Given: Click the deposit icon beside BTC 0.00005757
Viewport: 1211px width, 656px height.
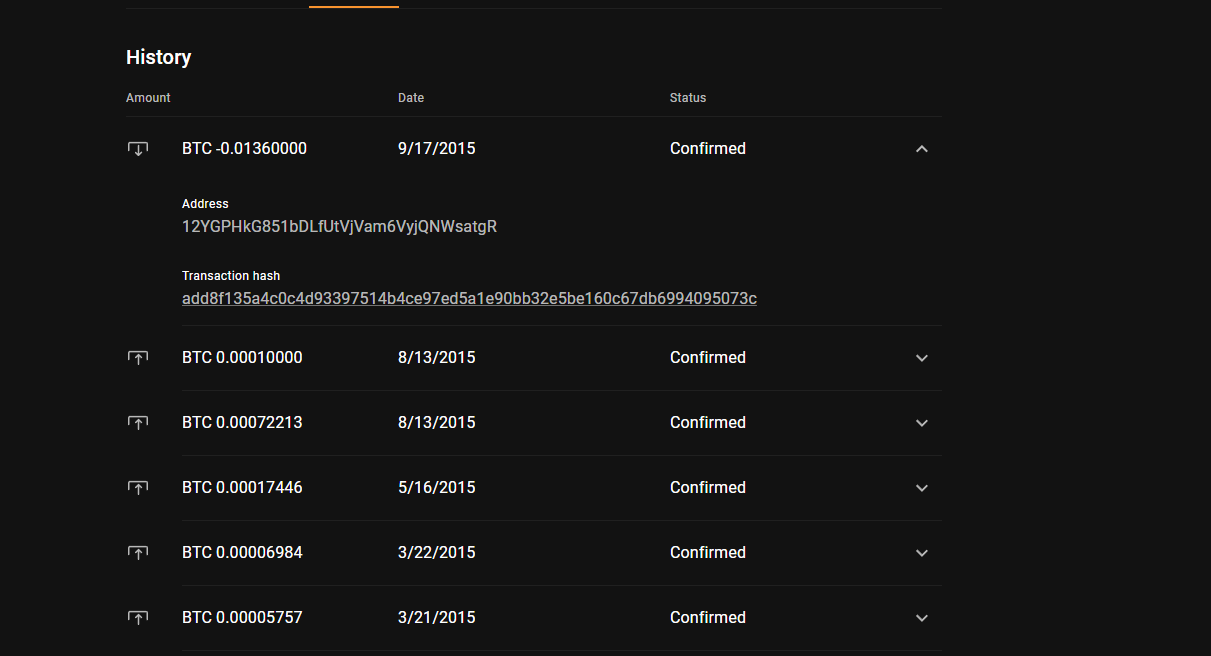Looking at the screenshot, I should point(138,618).
